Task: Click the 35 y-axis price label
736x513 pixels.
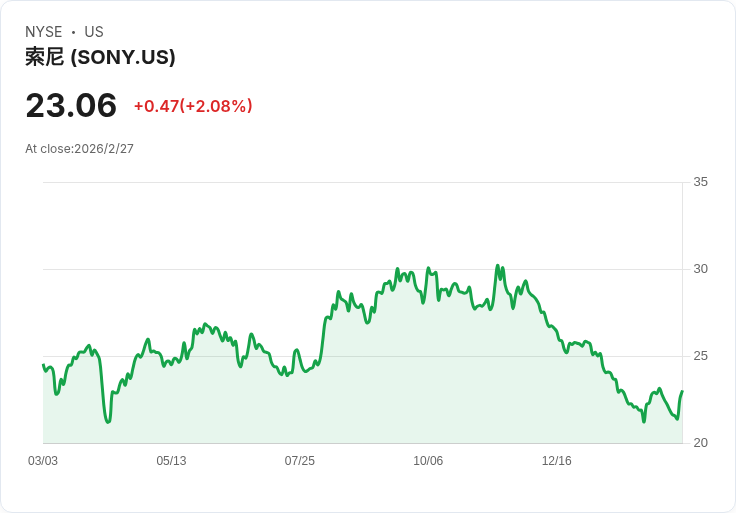Action: coord(700,182)
